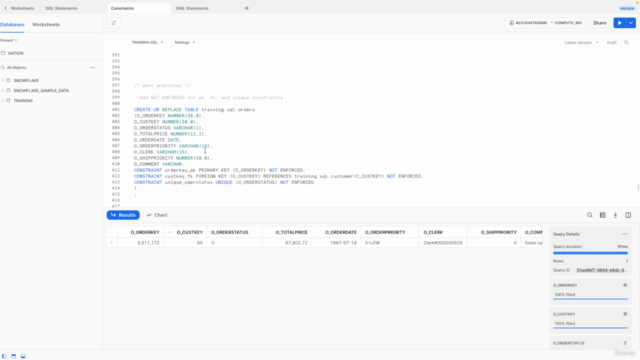Open the results columns selector icon

coord(602,215)
